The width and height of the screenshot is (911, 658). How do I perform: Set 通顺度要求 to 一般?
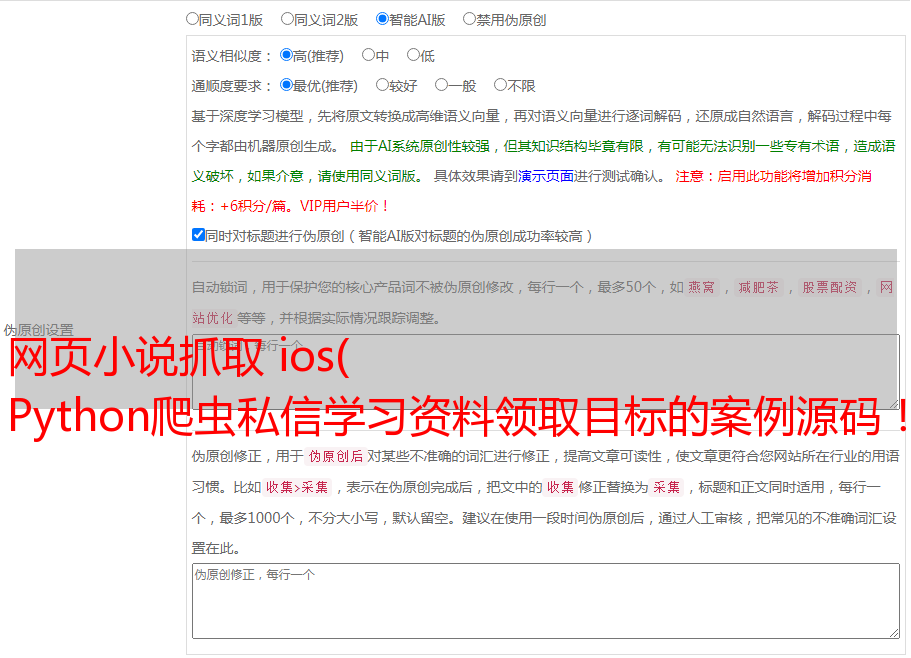[442, 85]
